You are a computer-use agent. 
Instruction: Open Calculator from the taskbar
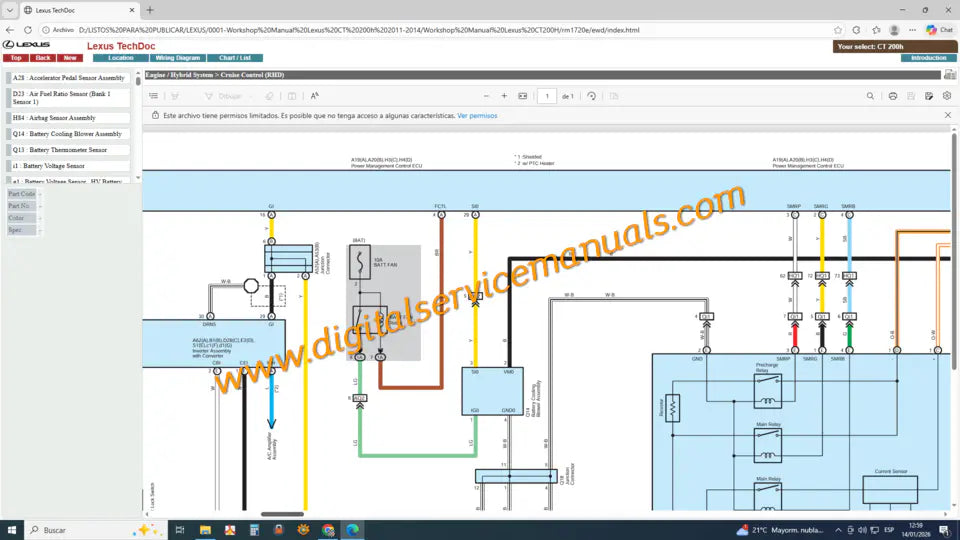coord(254,530)
